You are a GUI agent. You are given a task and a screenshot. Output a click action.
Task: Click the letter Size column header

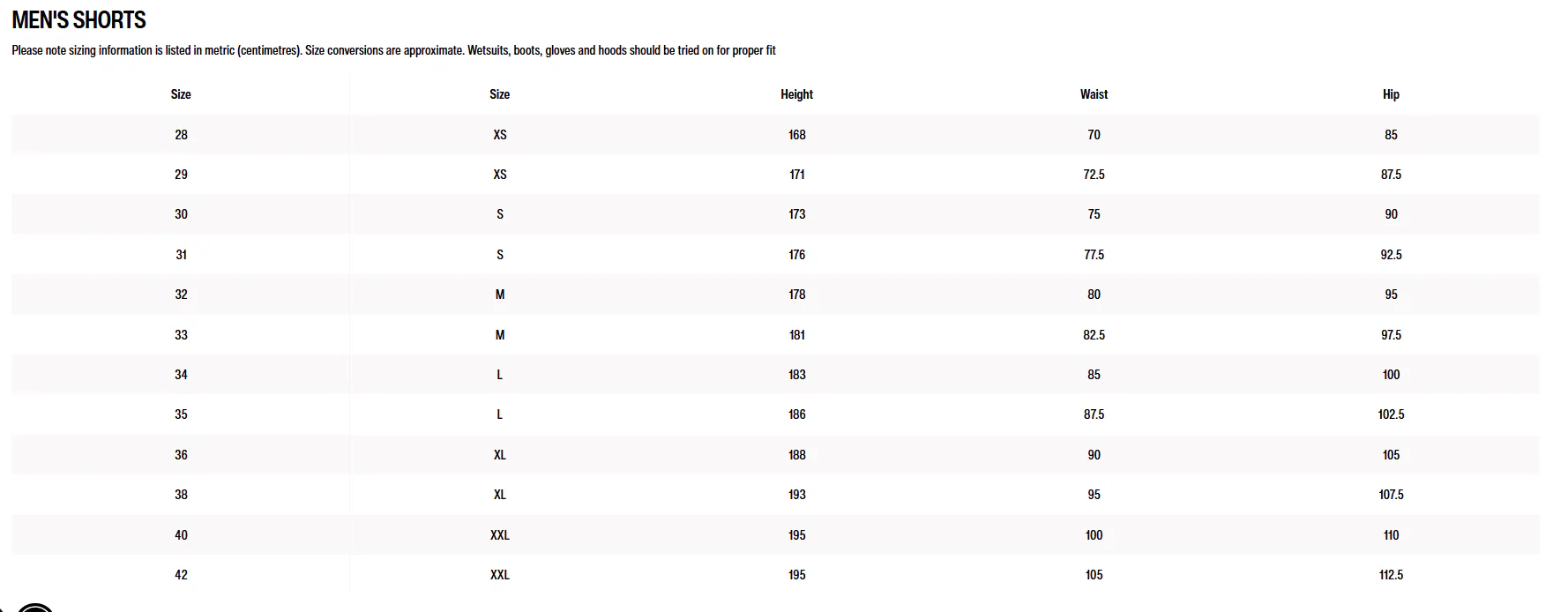pyautogui.click(x=499, y=94)
